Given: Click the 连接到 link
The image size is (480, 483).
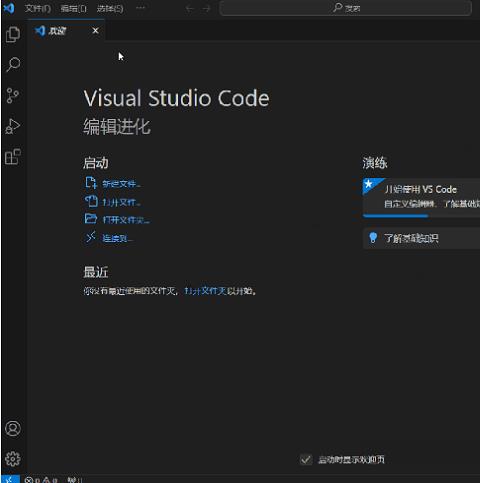Looking at the screenshot, I should 117,238.
